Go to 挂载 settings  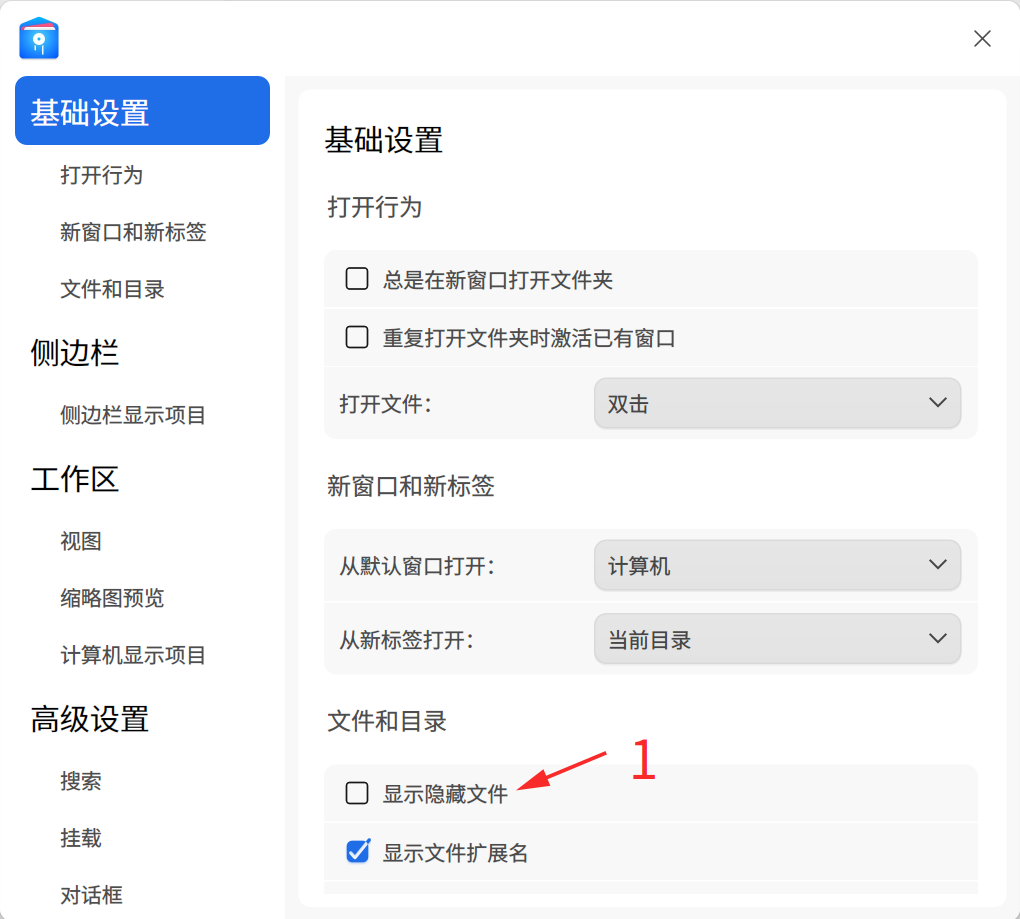pos(81,838)
